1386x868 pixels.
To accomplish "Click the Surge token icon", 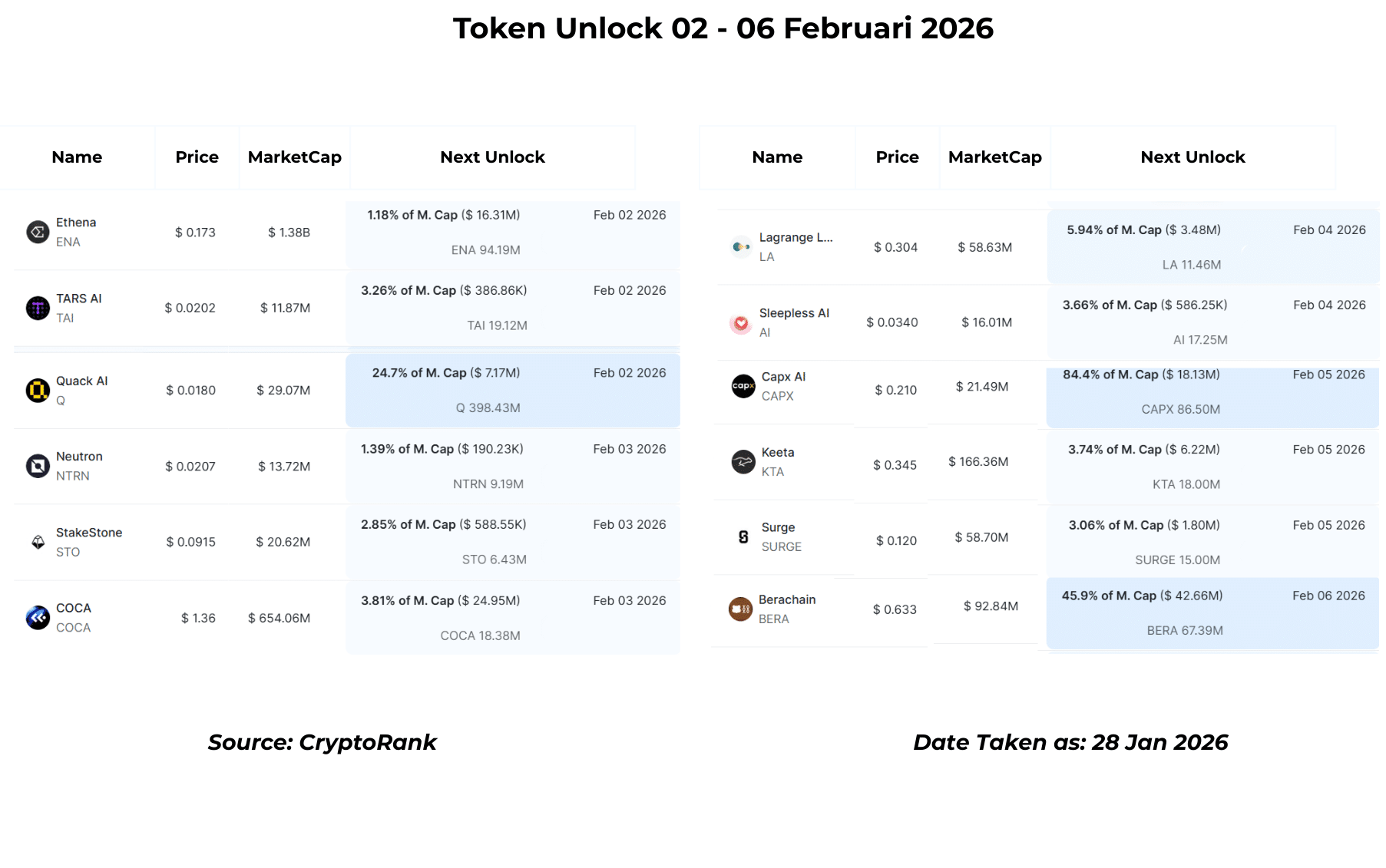I will [743, 537].
